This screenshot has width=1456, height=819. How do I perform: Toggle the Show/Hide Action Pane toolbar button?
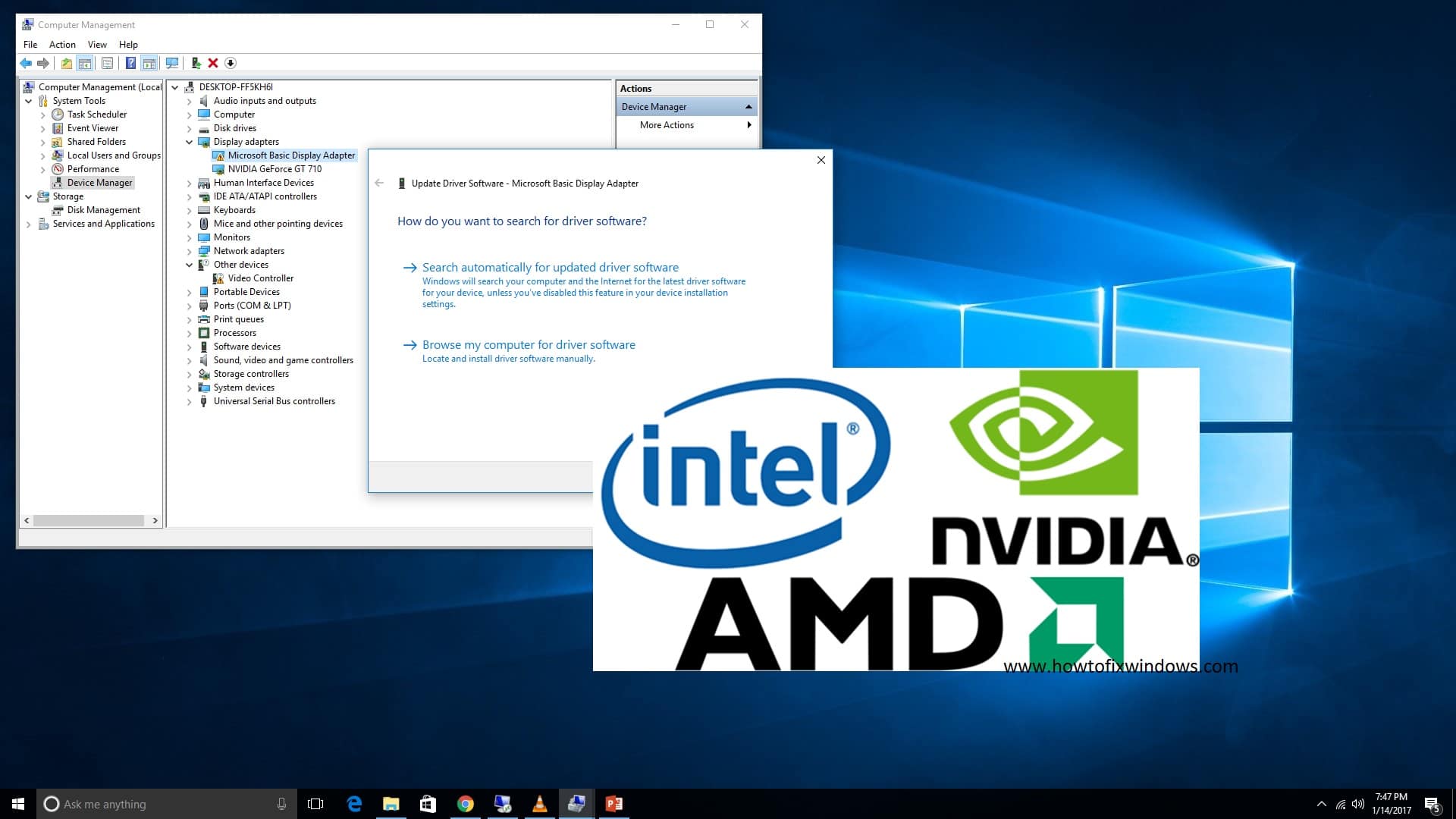149,63
